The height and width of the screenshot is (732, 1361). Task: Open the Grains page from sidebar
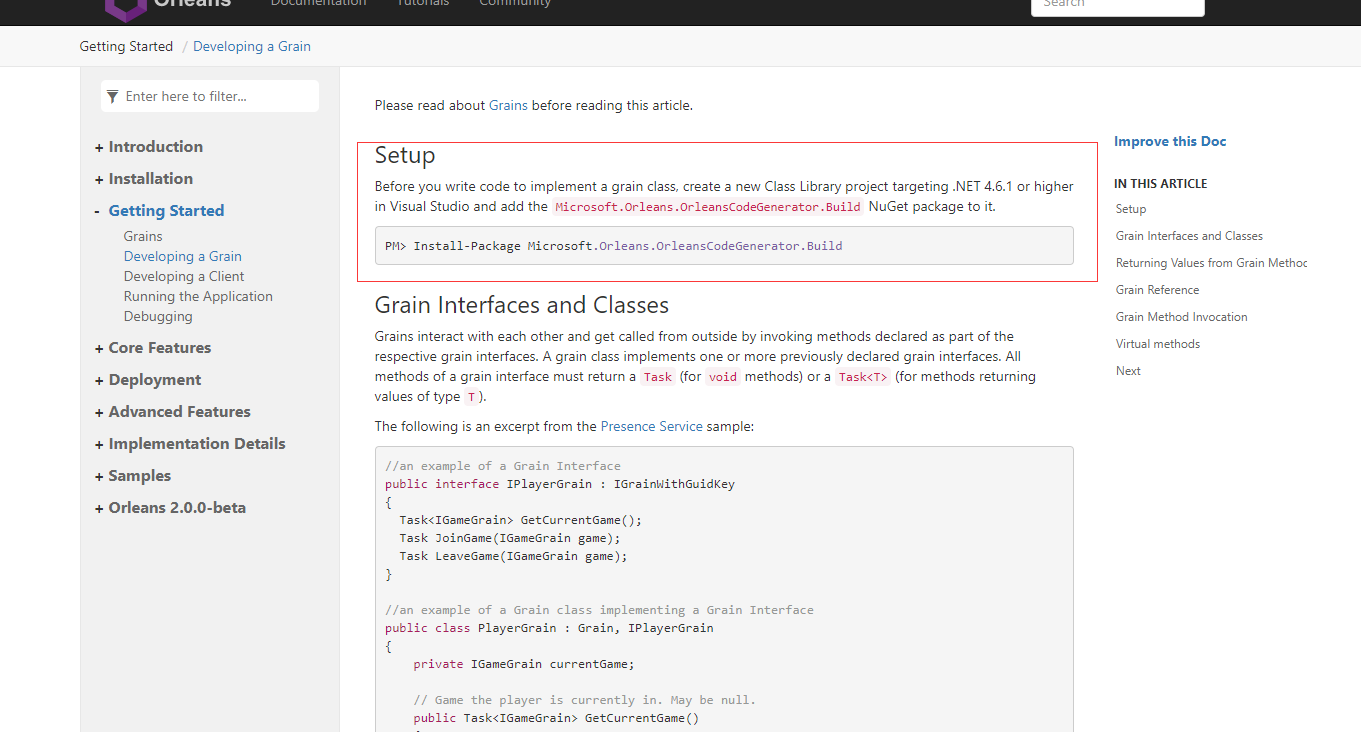142,235
